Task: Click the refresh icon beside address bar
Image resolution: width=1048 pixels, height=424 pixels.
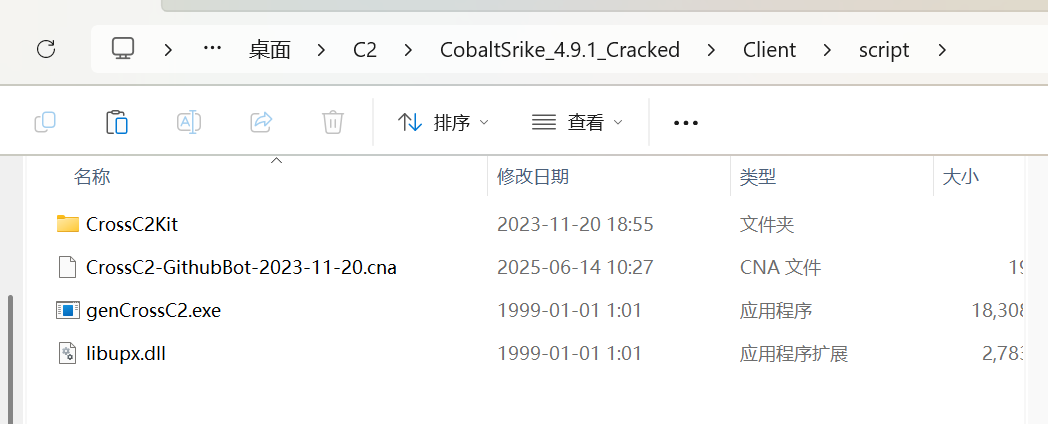Action: tap(46, 49)
